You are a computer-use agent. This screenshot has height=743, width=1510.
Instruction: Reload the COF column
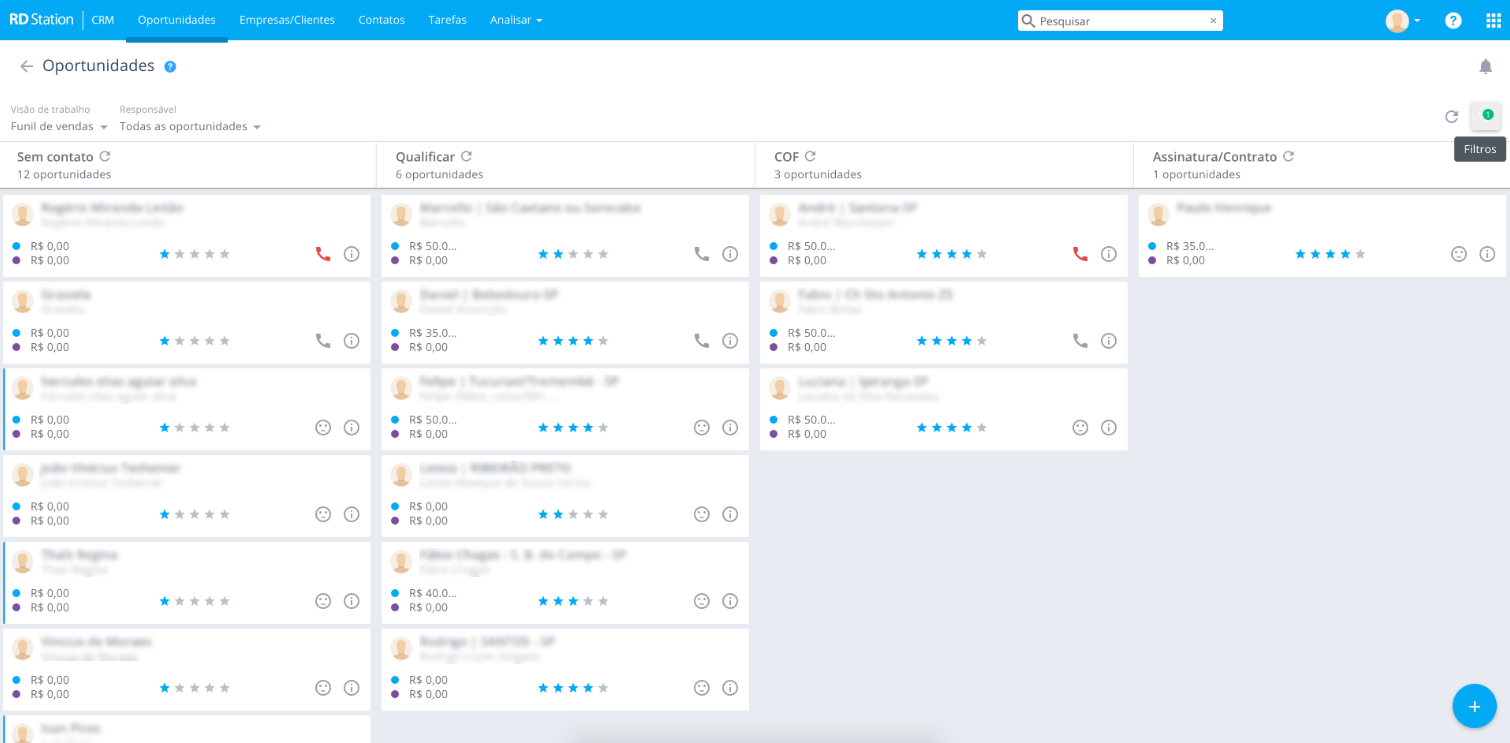point(810,156)
